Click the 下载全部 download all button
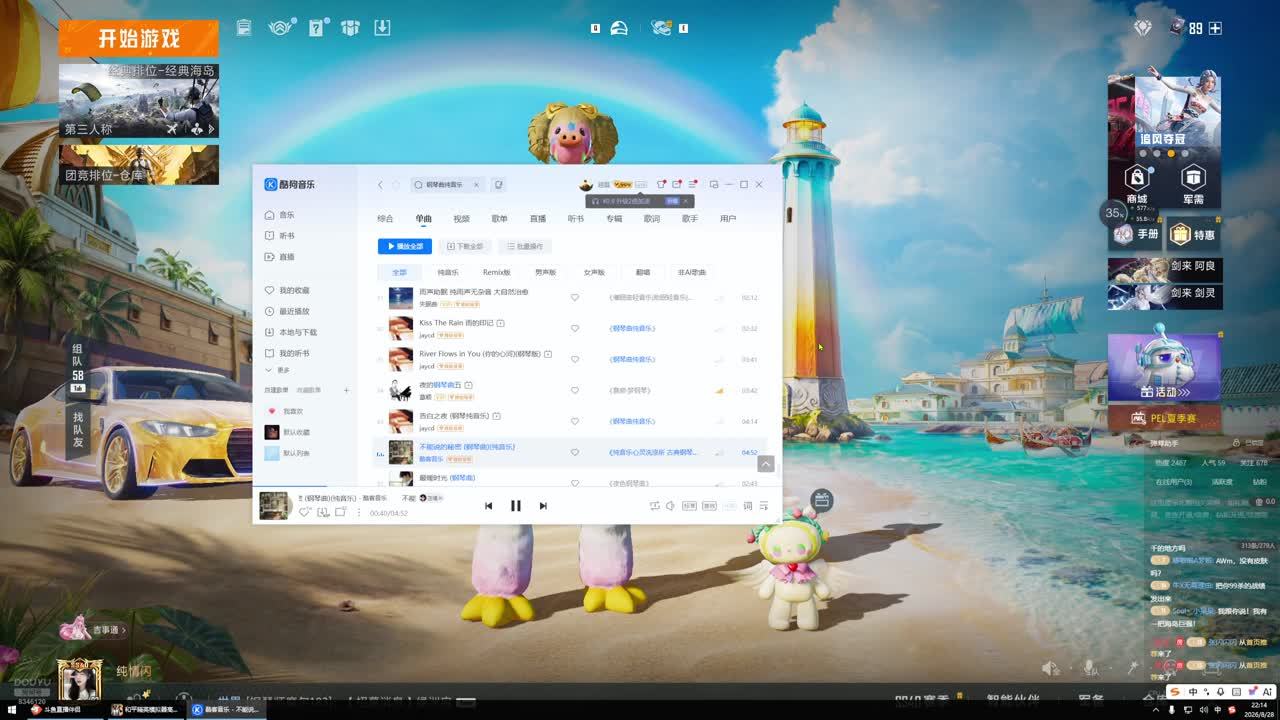 465,246
